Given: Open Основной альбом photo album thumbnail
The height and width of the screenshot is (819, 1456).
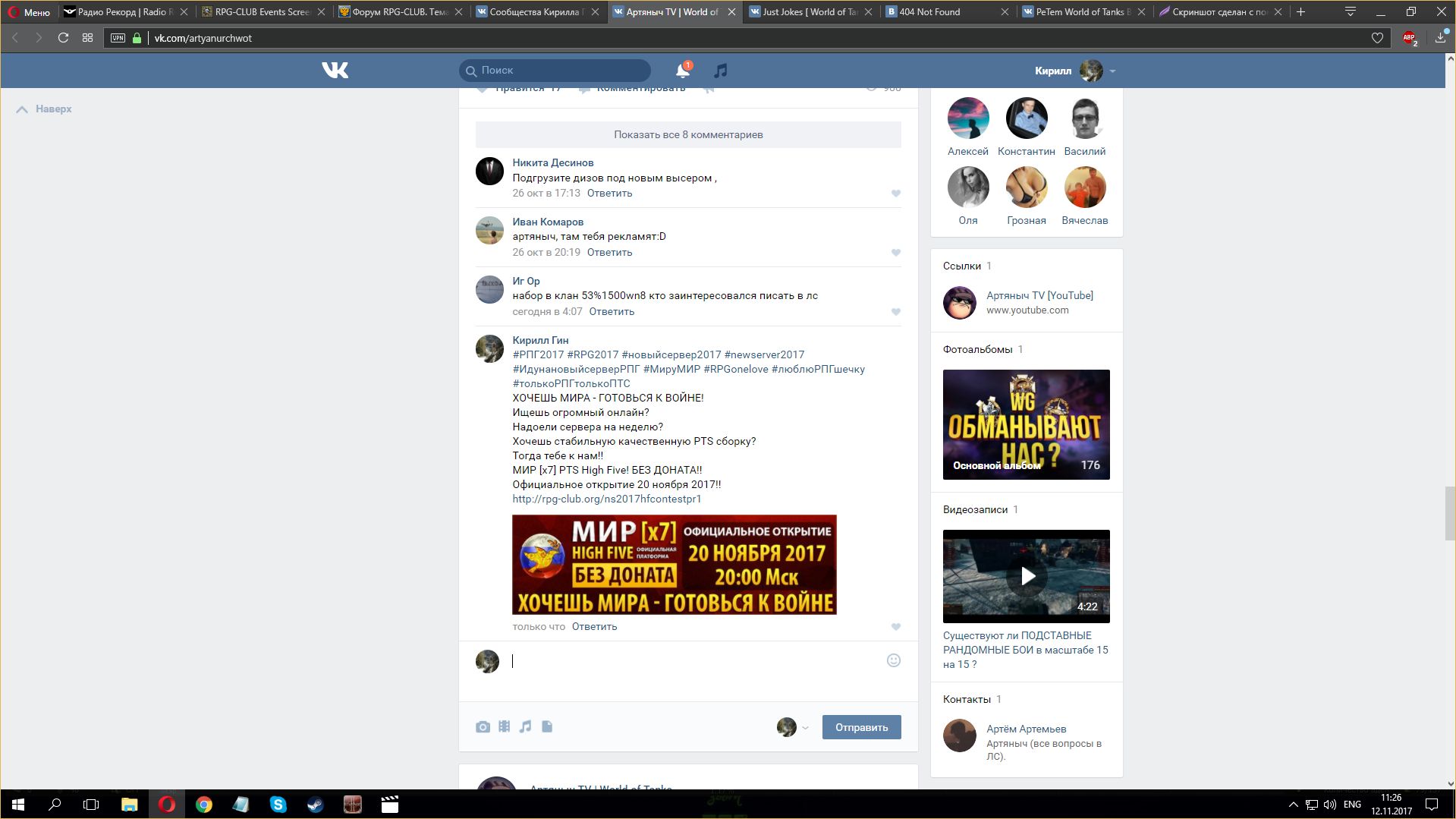Looking at the screenshot, I should pos(1026,425).
